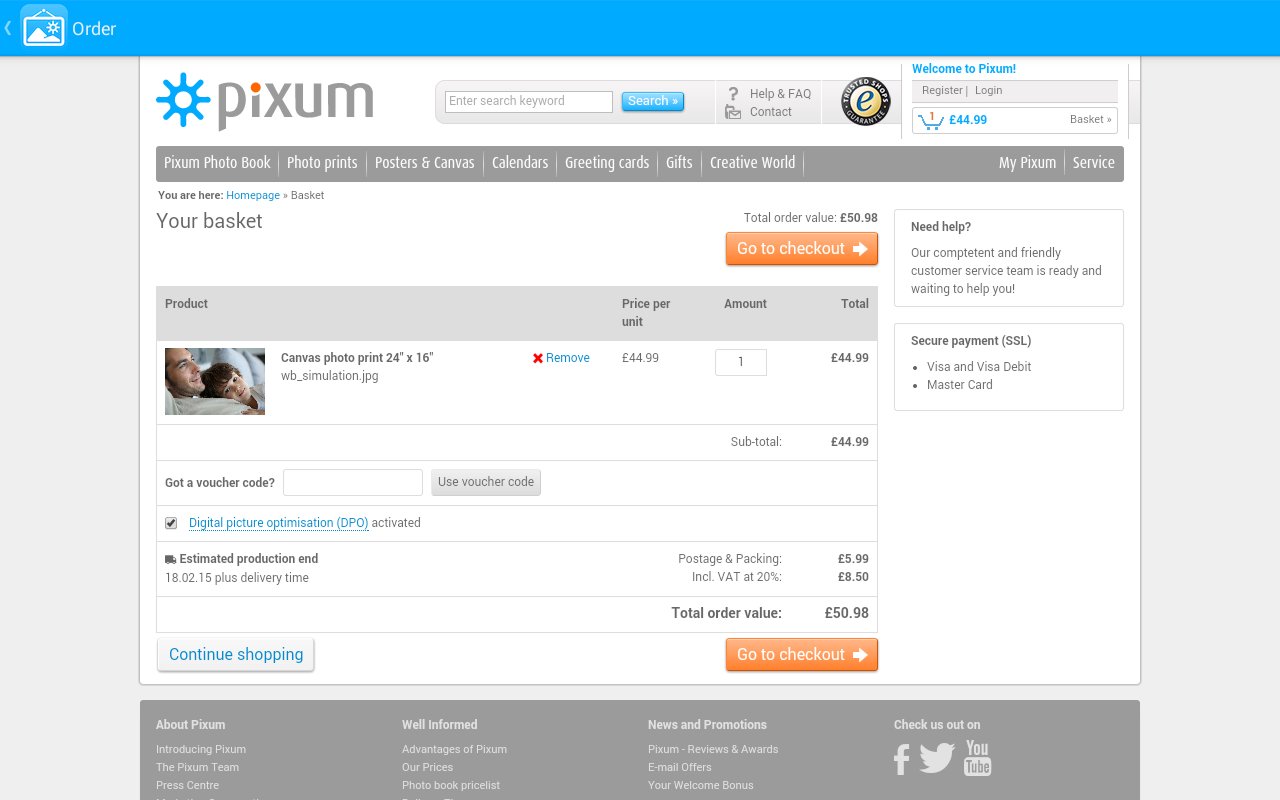This screenshot has height=800, width=1280.
Task: Open the Introducing Pixum footer link
Action: pyautogui.click(x=201, y=749)
